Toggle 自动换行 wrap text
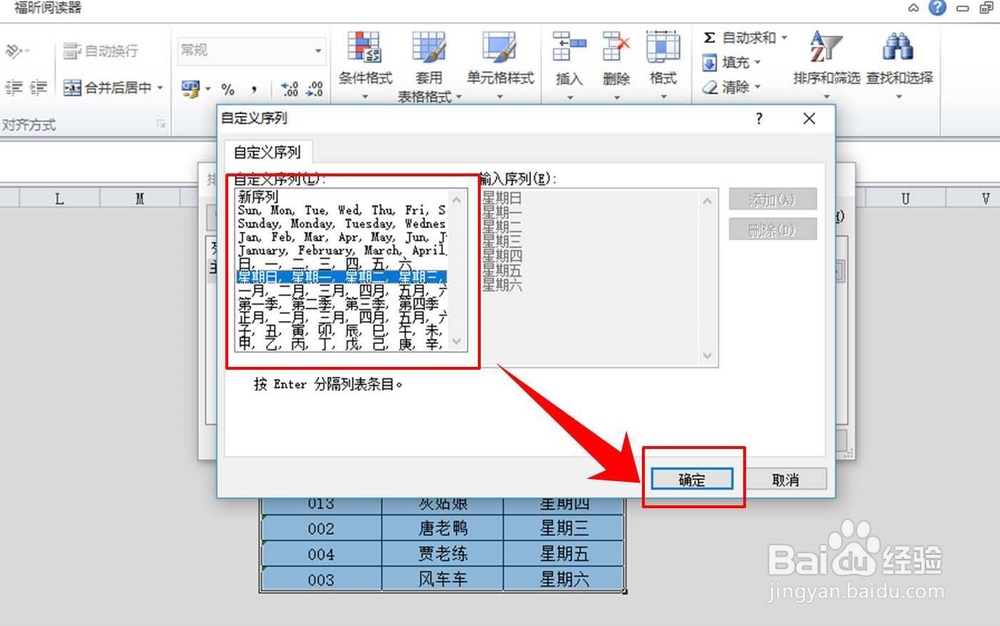Screen dimensions: 1000x626 coord(100,50)
